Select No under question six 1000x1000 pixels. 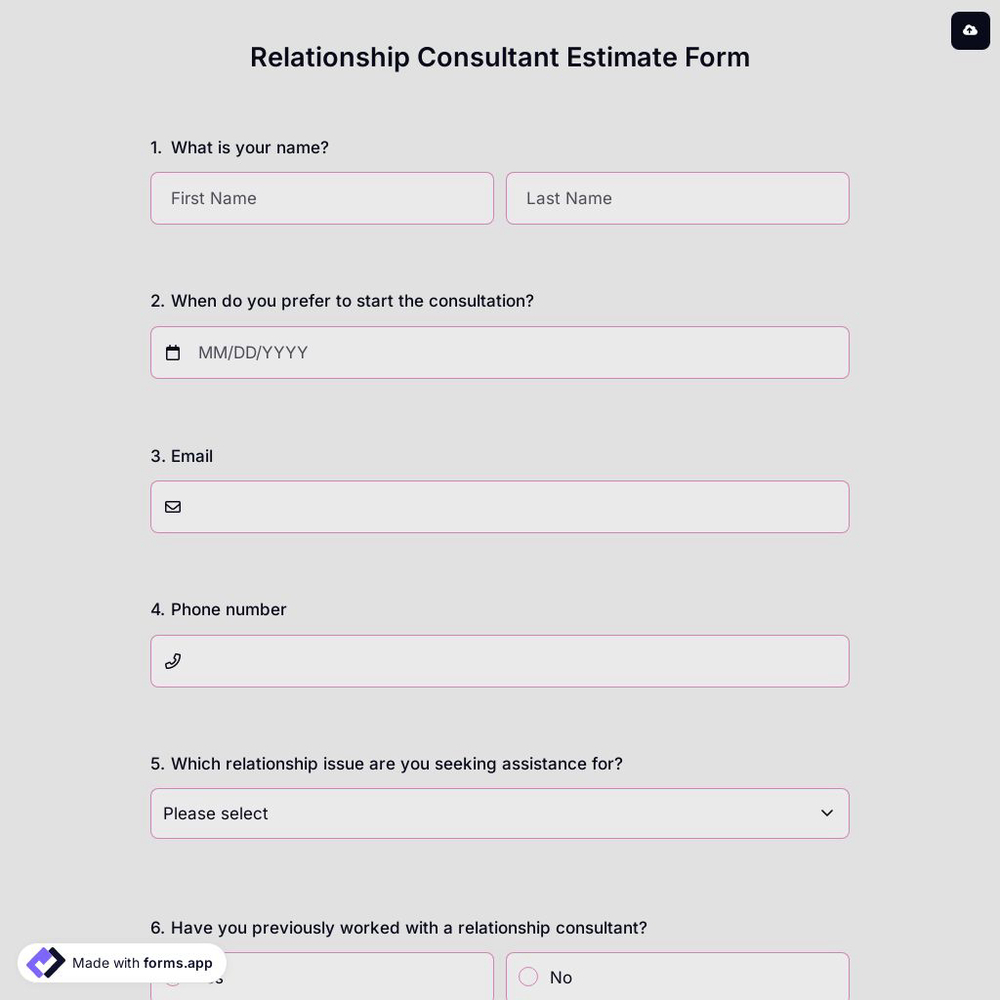click(x=528, y=977)
